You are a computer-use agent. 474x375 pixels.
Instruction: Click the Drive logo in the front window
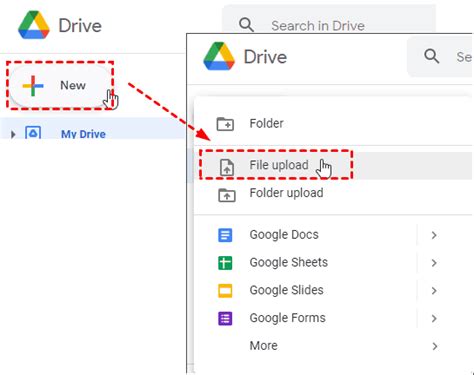pyautogui.click(x=219, y=56)
